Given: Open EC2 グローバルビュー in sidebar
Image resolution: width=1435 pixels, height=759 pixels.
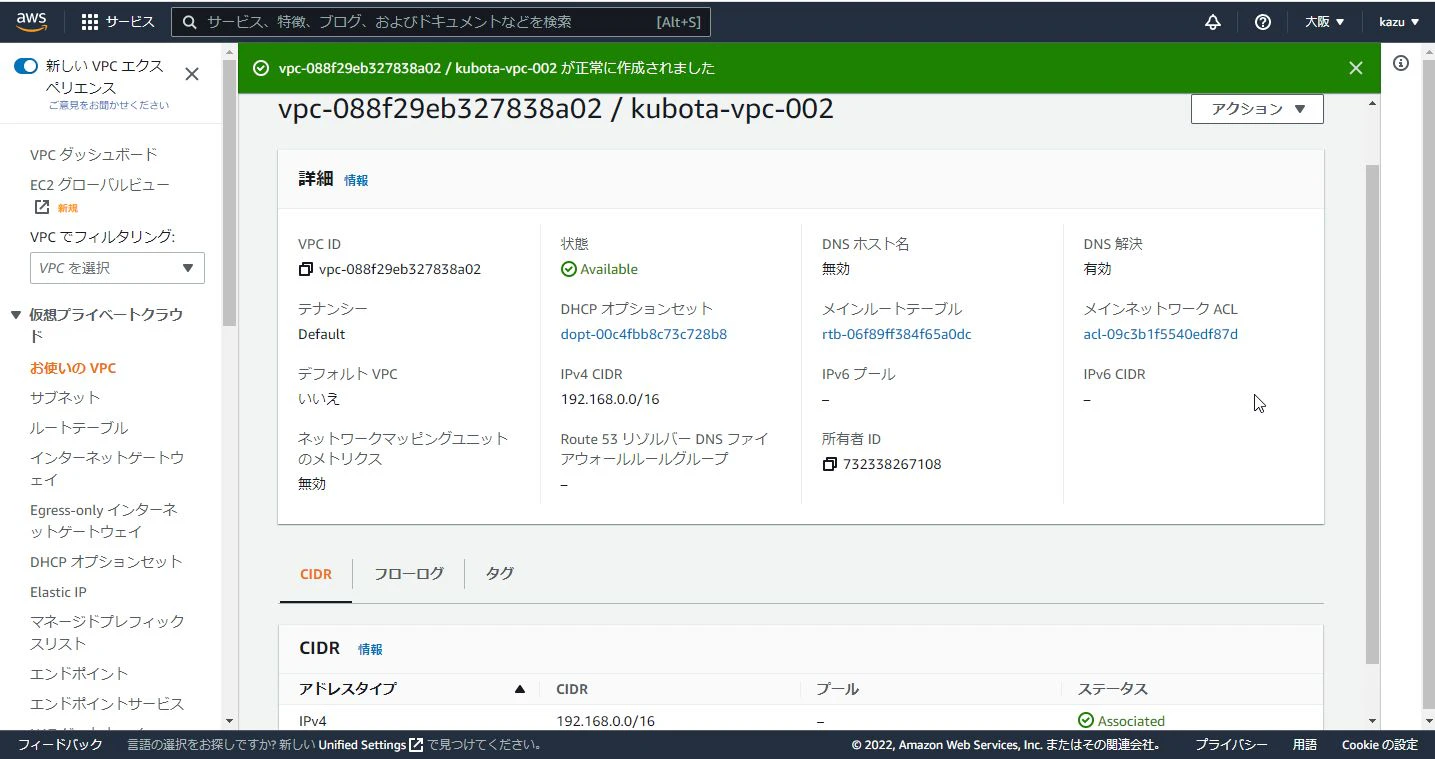Looking at the screenshot, I should 100,185.
